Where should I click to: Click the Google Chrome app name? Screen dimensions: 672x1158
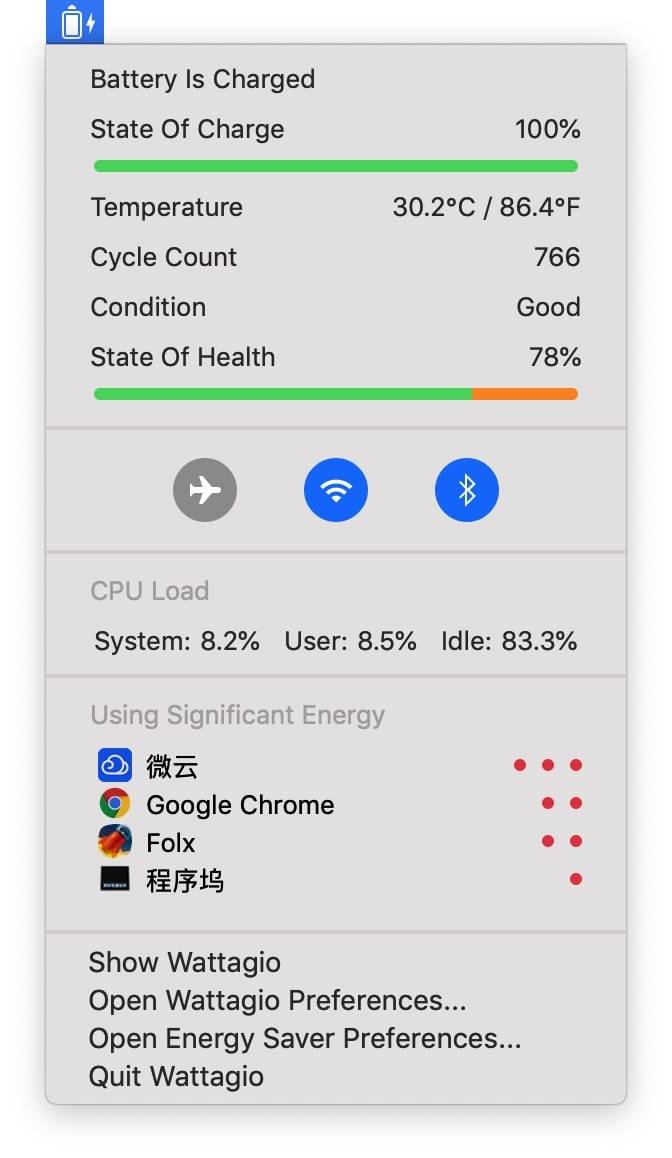(x=240, y=805)
